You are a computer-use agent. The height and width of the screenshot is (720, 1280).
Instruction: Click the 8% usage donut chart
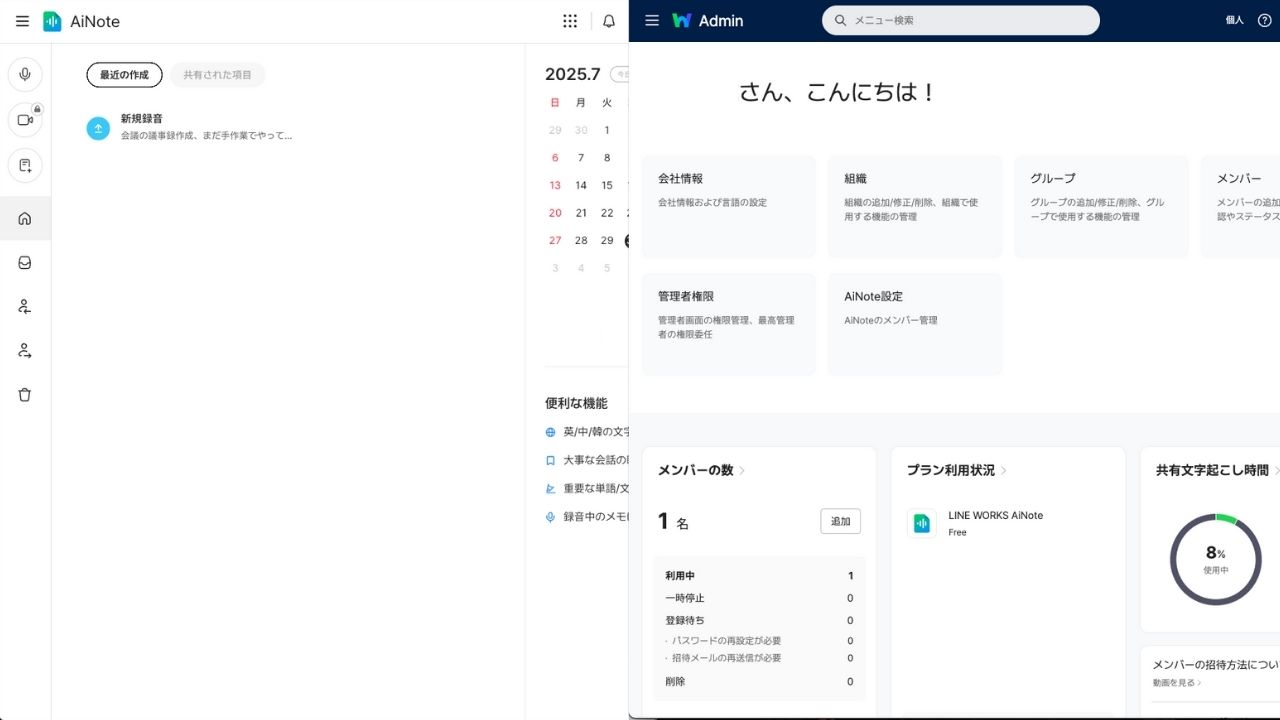click(x=1215, y=559)
